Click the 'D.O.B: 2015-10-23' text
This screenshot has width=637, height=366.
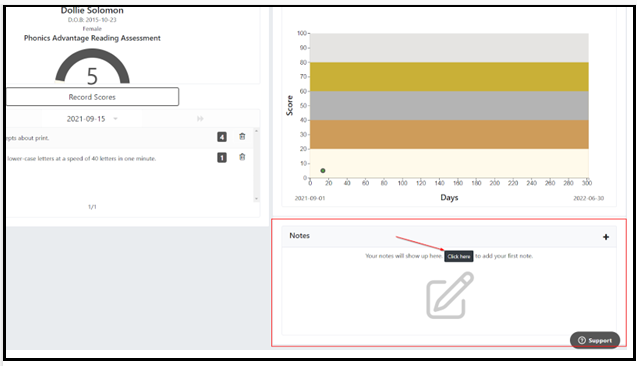coord(92,19)
